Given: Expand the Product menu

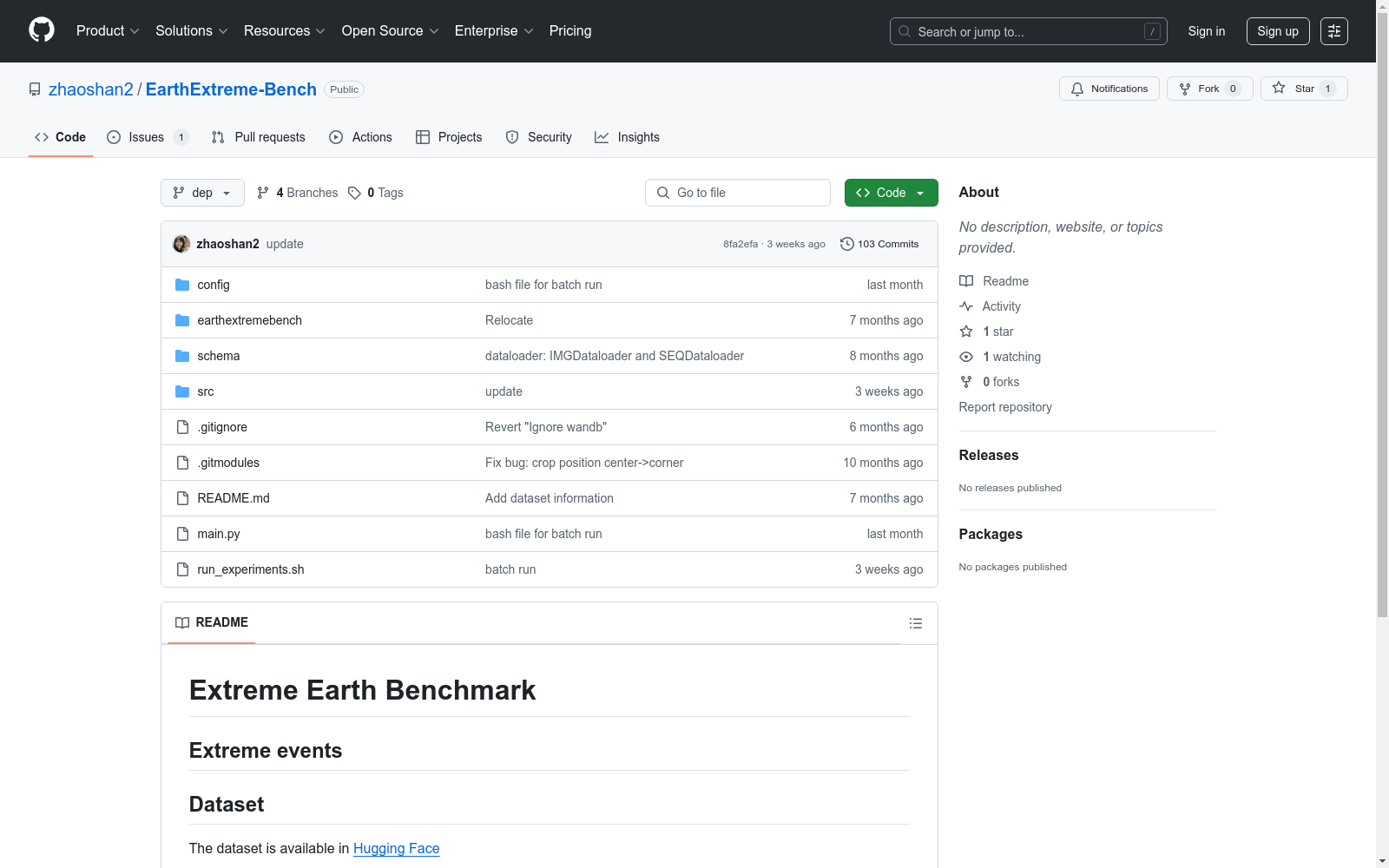Looking at the screenshot, I should coord(108,31).
